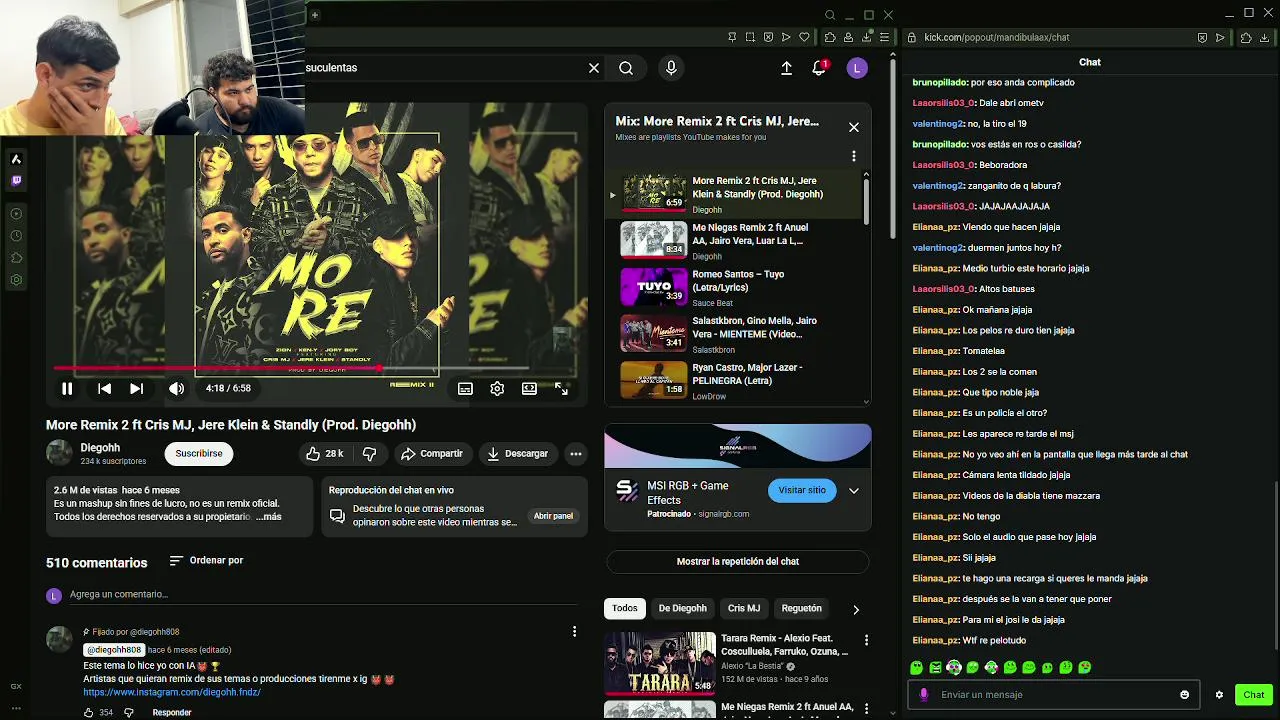The image size is (1280, 720).
Task: Expand ad options chevron beside Visitar sitio
Action: click(x=854, y=490)
